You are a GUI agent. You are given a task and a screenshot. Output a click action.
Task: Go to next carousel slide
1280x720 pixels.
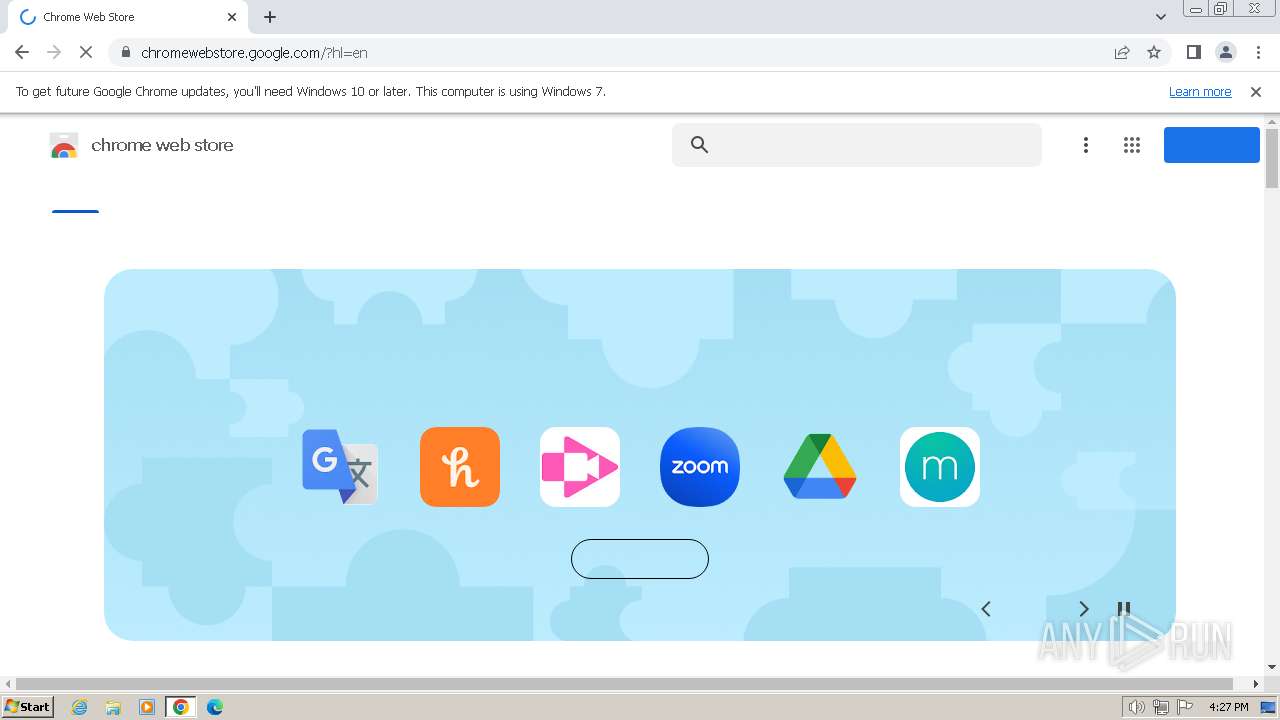[x=1083, y=609]
